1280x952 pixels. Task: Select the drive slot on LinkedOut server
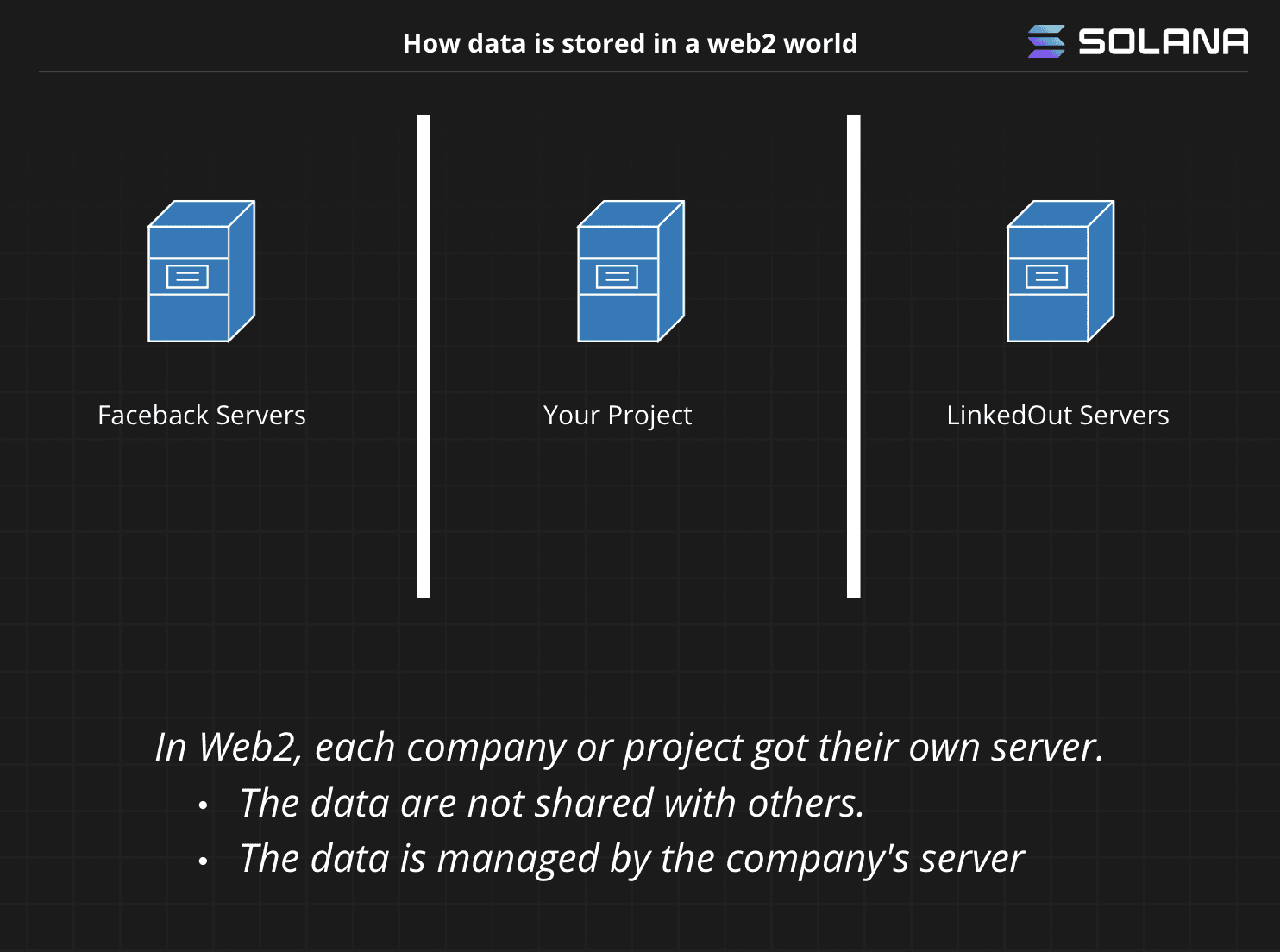1048,278
